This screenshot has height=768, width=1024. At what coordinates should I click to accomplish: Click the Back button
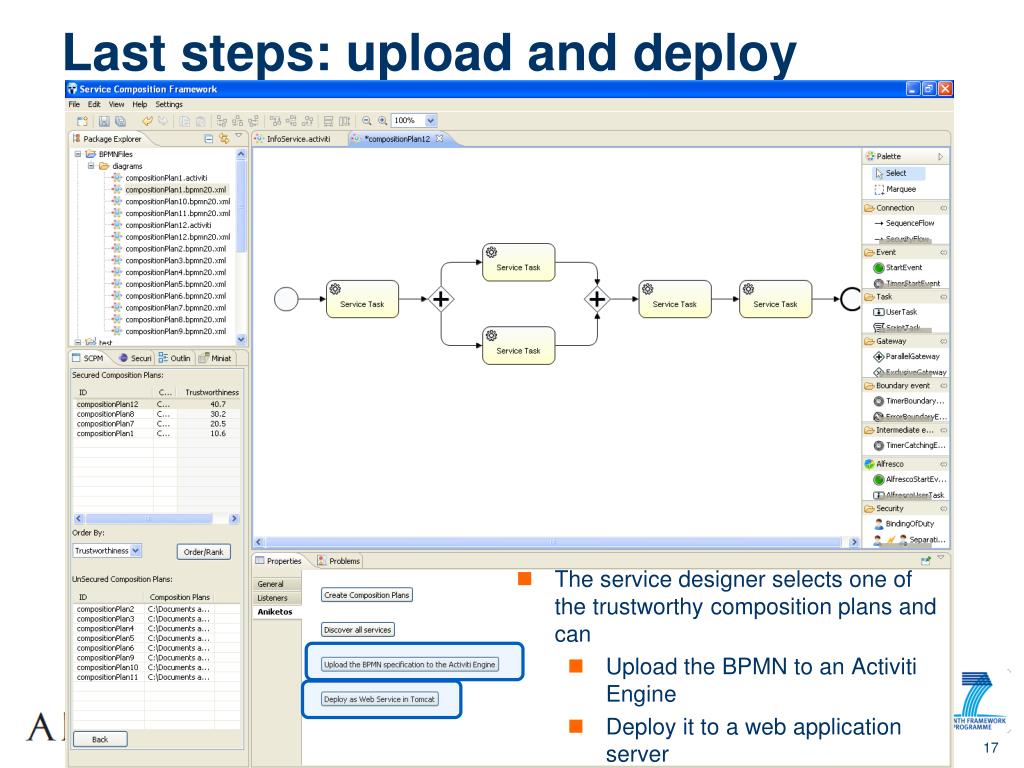pos(100,739)
